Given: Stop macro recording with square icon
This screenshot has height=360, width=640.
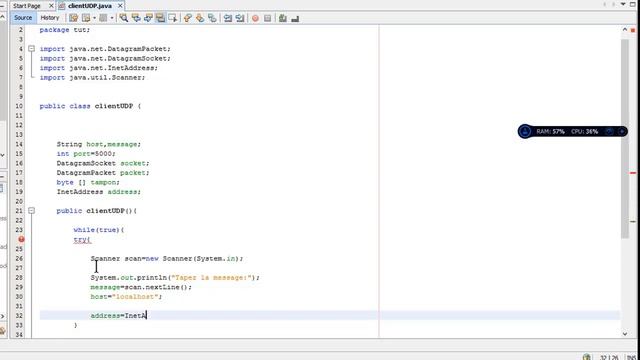Looking at the screenshot, I should click(x=267, y=18).
